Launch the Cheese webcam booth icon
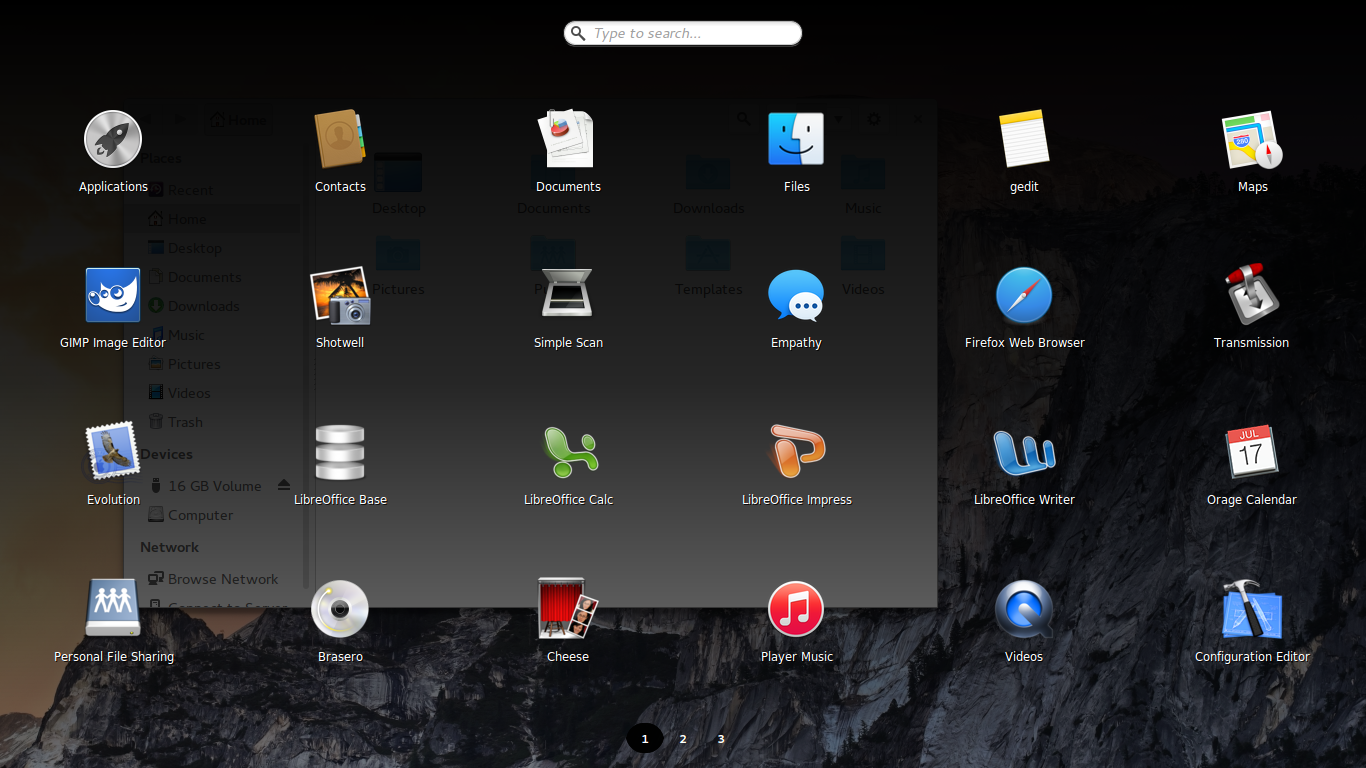The width and height of the screenshot is (1366, 768). coord(568,607)
